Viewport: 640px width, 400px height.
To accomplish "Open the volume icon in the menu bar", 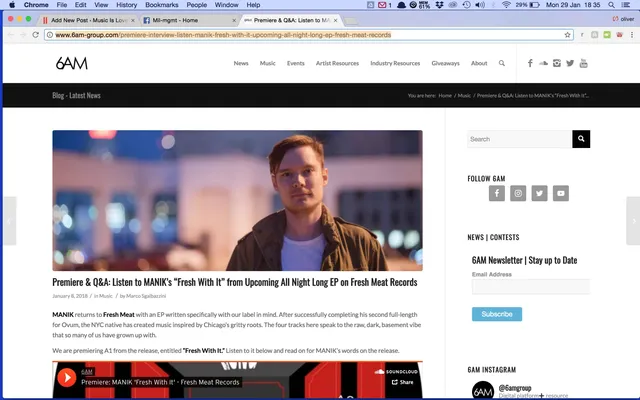I will click(x=480, y=5).
